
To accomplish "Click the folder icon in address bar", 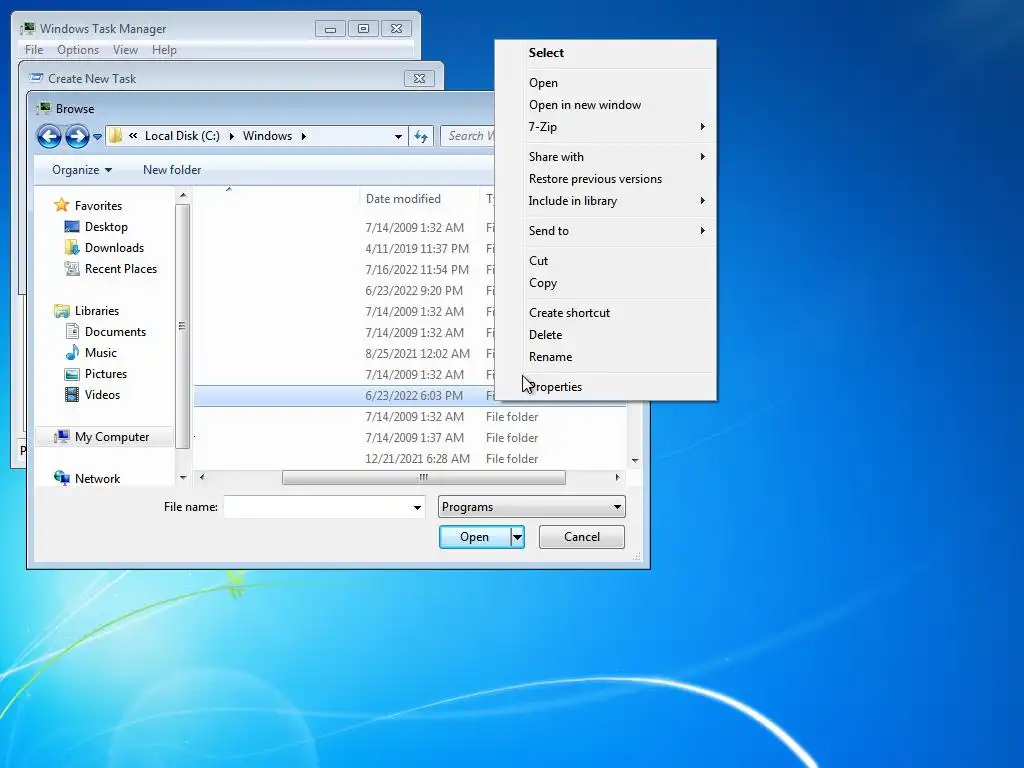I will click(116, 136).
